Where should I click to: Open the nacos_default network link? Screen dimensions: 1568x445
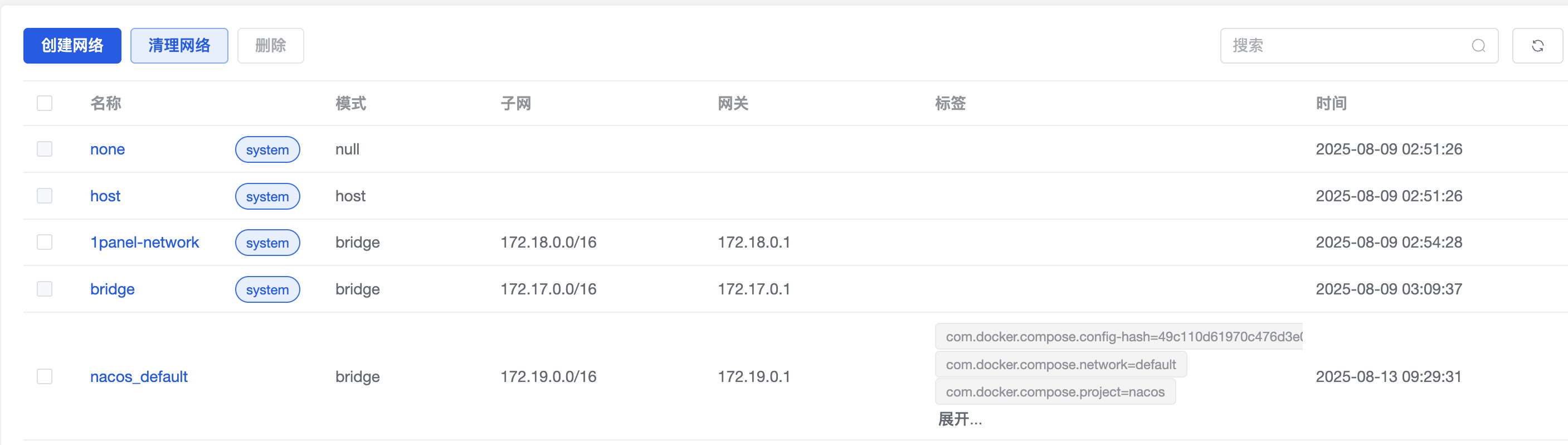coord(139,377)
